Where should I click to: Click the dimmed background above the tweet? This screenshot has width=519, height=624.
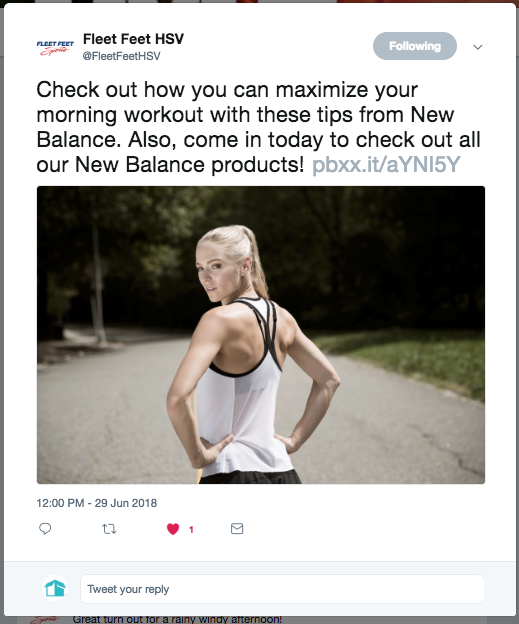pos(259,1)
